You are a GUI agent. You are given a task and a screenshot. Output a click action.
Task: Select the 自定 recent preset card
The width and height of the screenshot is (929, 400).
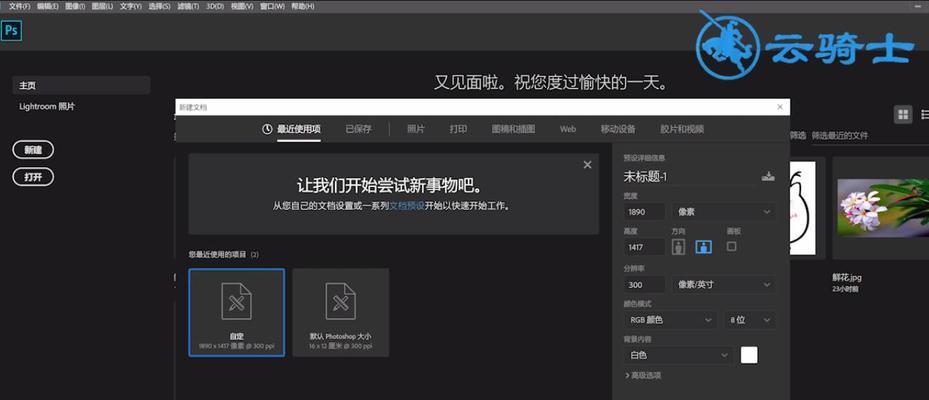236,312
